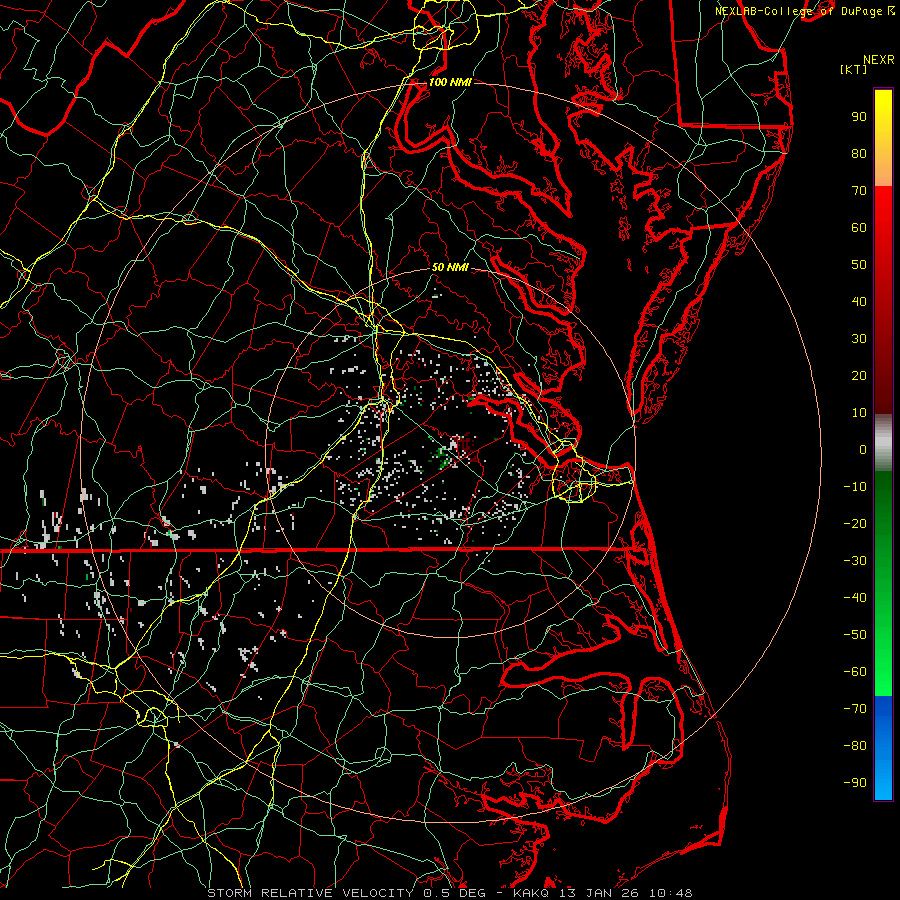Click the 0 value on velocity scale
The width and height of the screenshot is (900, 900).
(x=863, y=450)
